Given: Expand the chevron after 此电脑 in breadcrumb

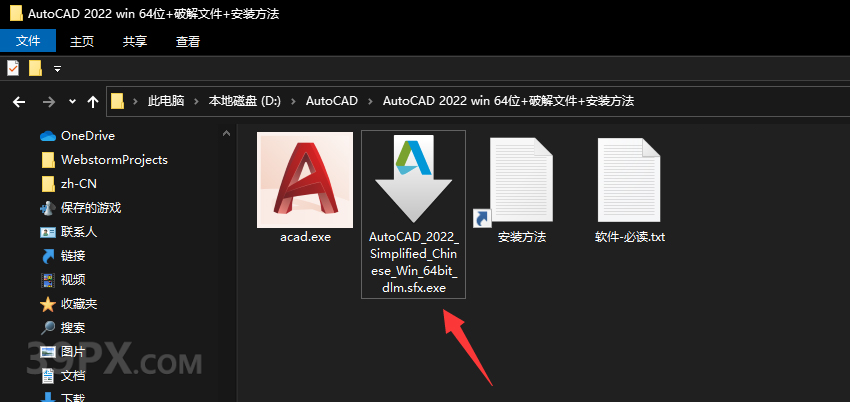Looking at the screenshot, I should (197, 101).
